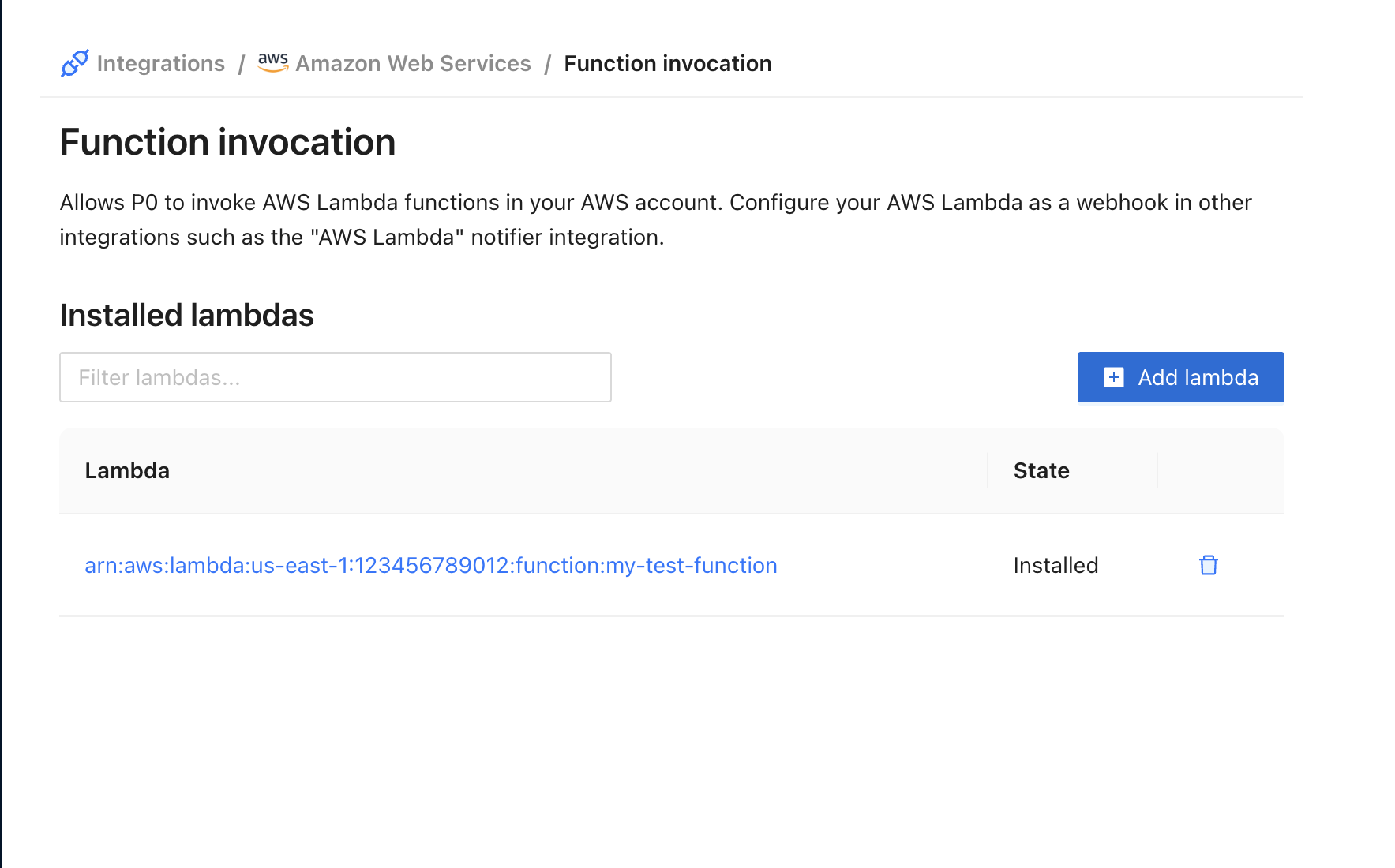Screen dimensions: 1395x868
Task: Sort by the Lambda column header
Action: click(x=127, y=470)
